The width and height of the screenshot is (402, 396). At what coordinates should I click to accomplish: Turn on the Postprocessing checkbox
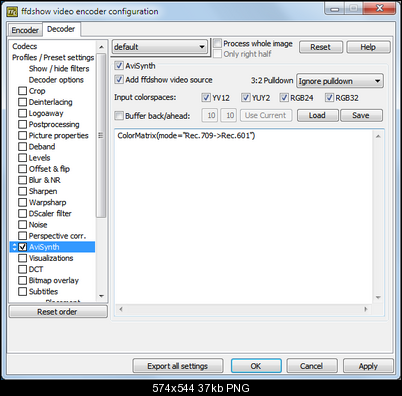pyautogui.click(x=22, y=124)
